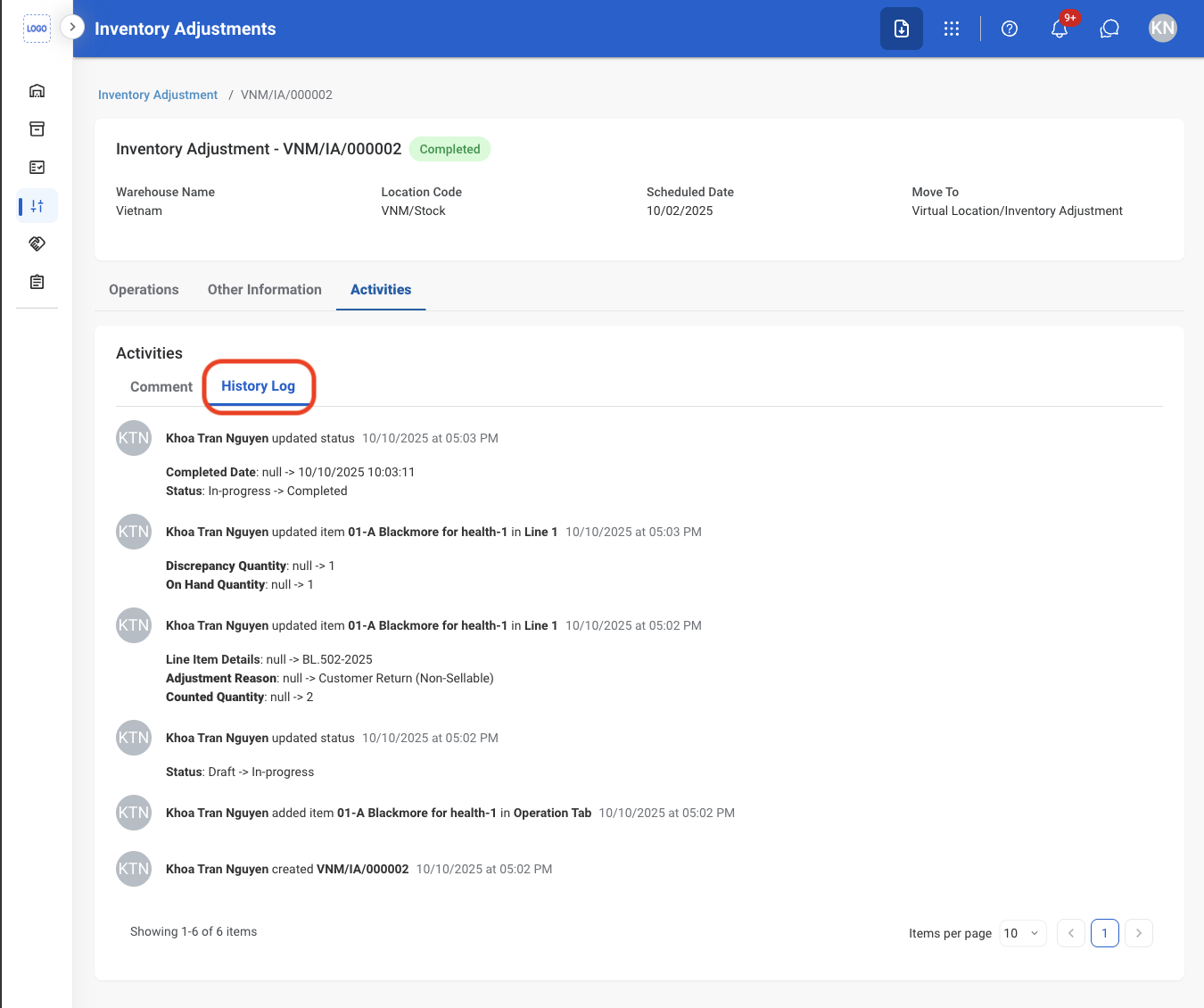Open the archive box sidebar icon
Image resolution: width=1204 pixels, height=1008 pixels.
point(37,129)
